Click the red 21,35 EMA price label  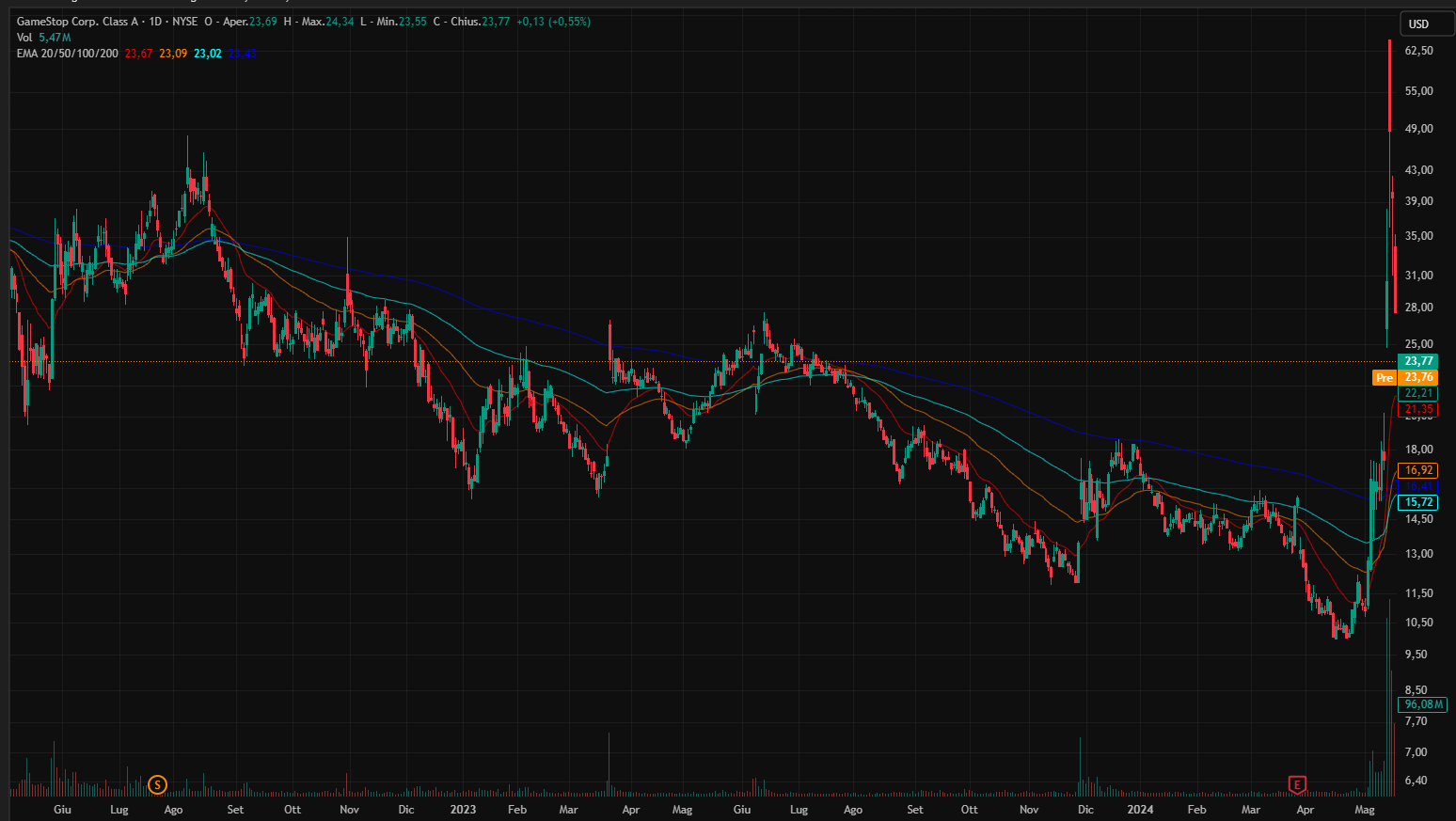(1418, 409)
